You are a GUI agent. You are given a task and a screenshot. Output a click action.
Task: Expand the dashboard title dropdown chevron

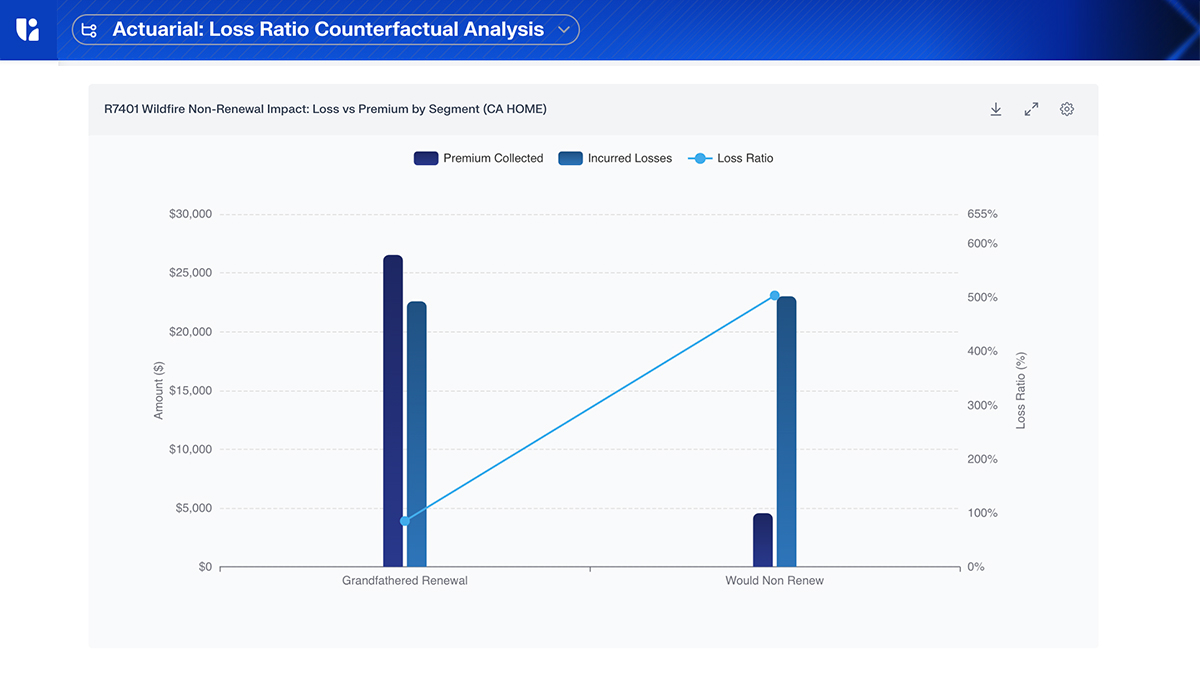click(x=564, y=30)
